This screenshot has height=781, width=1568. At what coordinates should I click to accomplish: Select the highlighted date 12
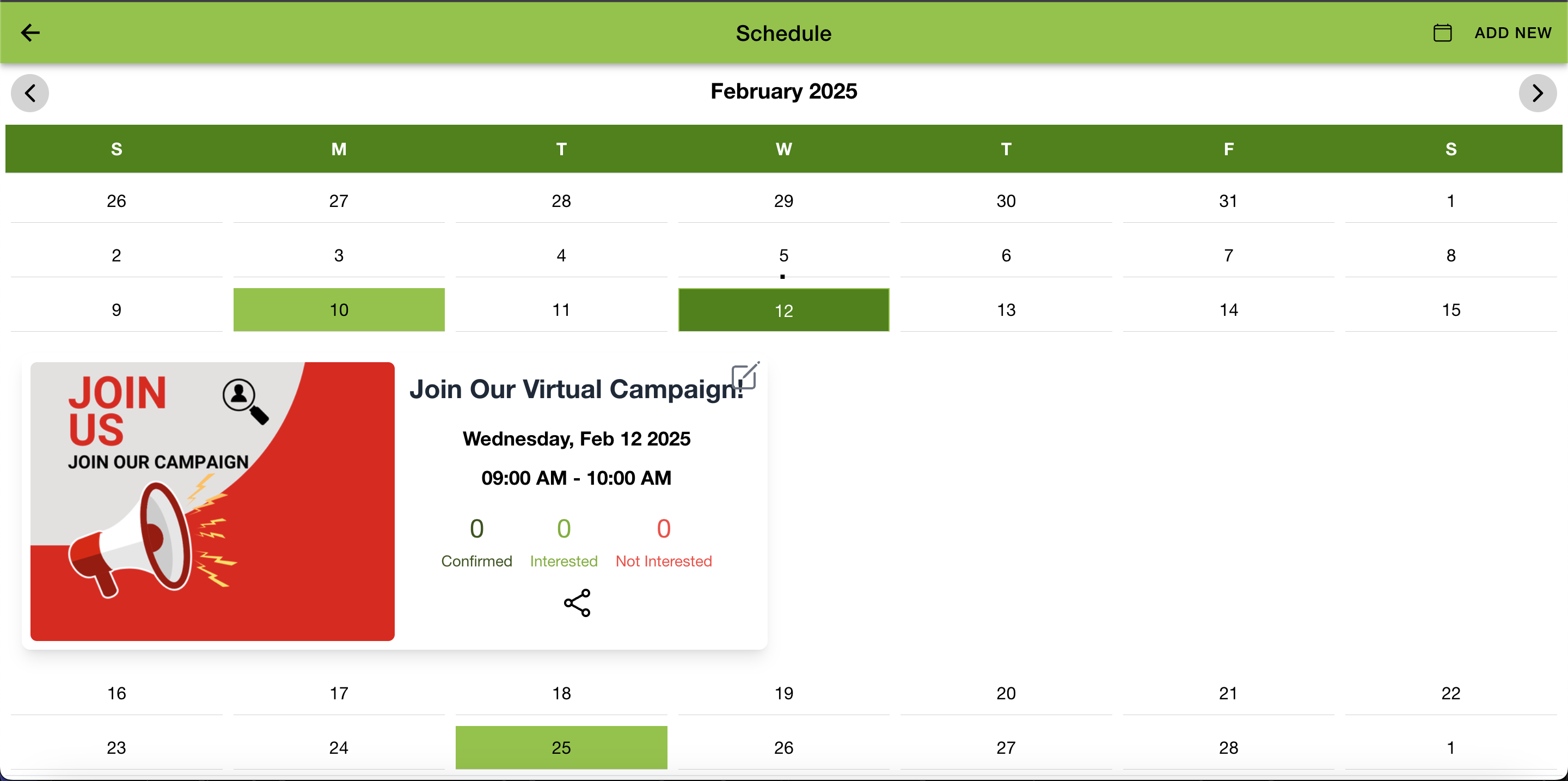pyautogui.click(x=783, y=309)
